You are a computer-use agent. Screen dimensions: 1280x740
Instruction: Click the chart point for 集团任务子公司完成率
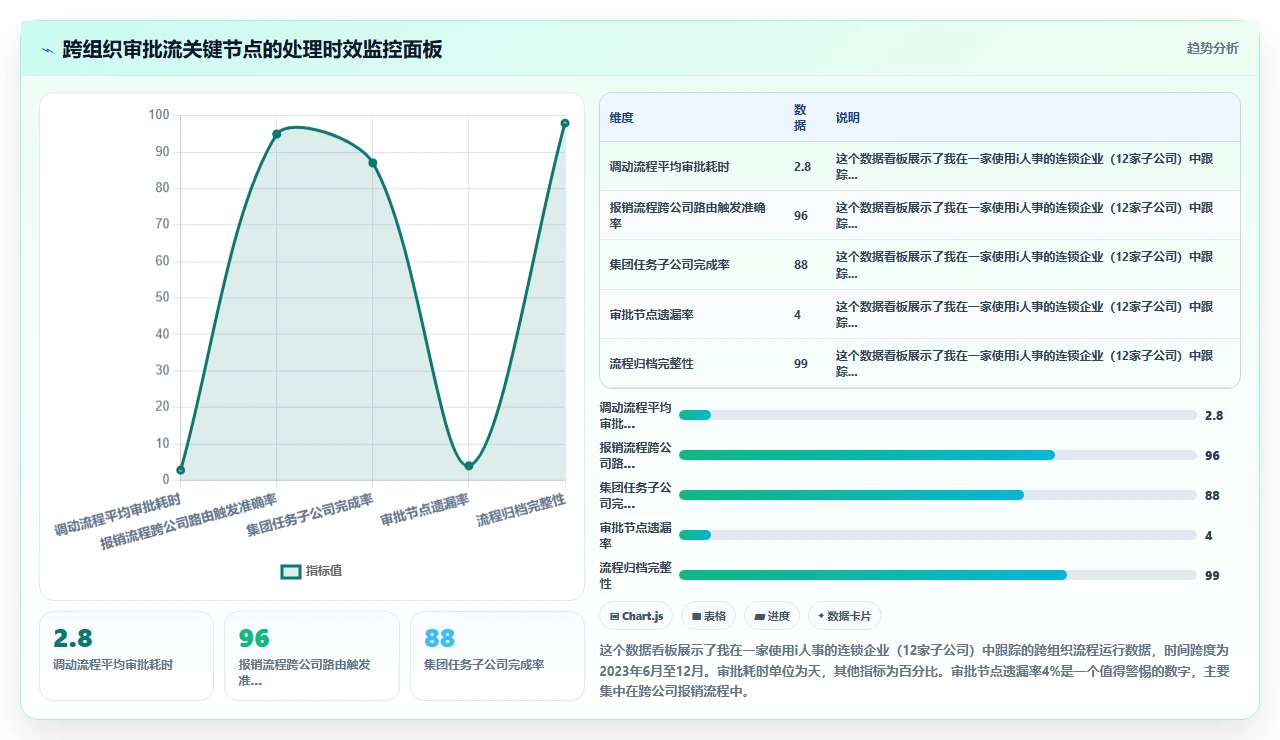click(x=373, y=163)
